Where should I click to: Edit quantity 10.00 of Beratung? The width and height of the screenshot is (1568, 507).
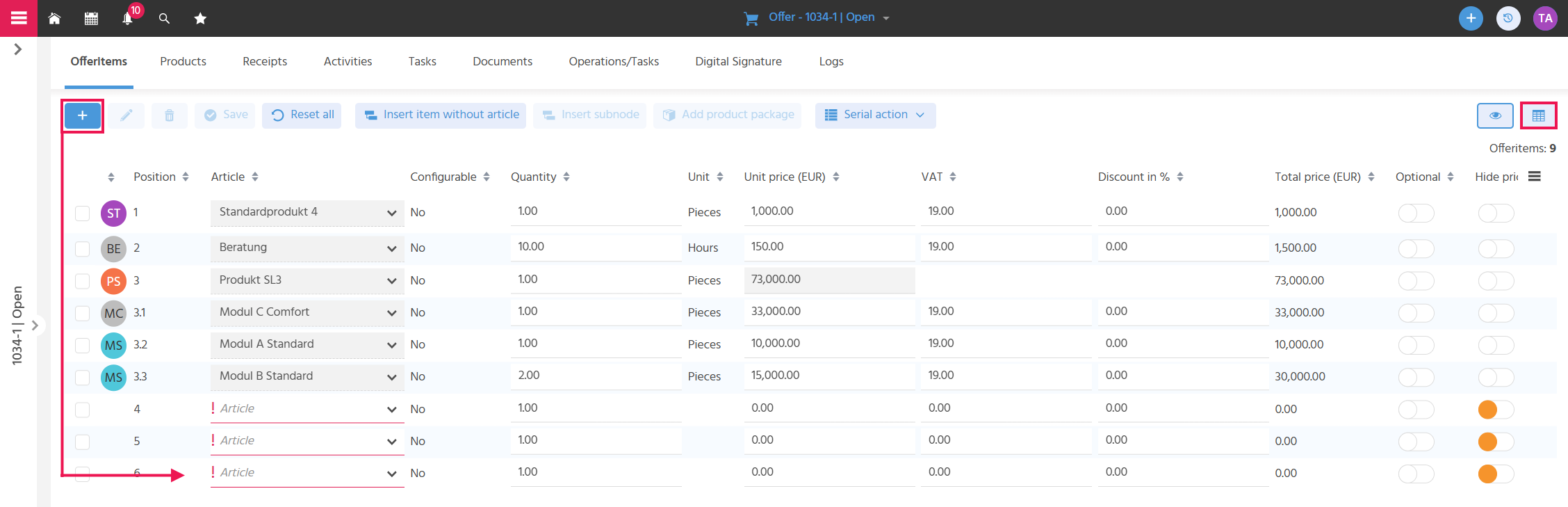pyautogui.click(x=596, y=248)
